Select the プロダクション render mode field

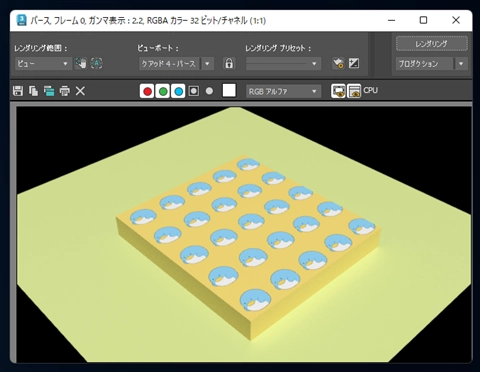[425, 63]
